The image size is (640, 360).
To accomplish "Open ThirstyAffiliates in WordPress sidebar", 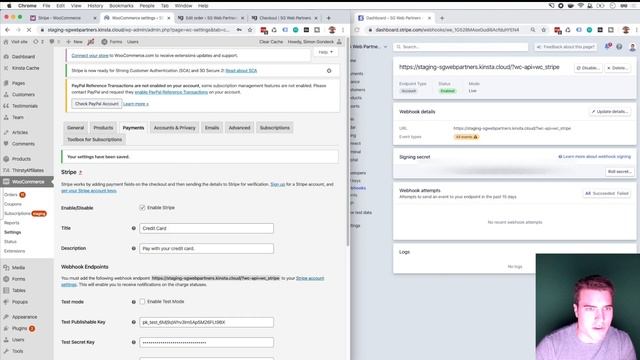I will 27,170.
